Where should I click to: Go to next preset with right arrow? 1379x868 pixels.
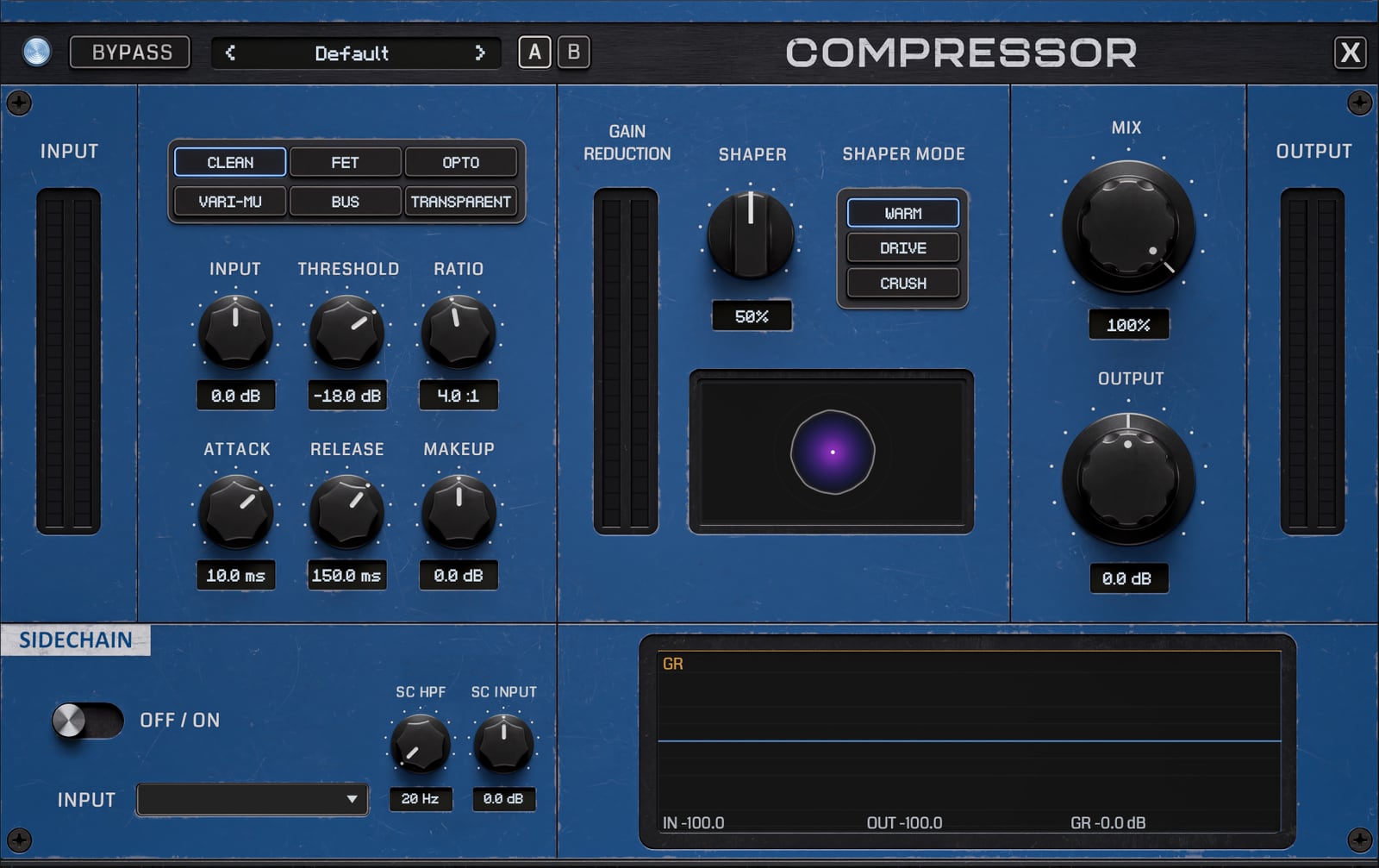(x=480, y=53)
